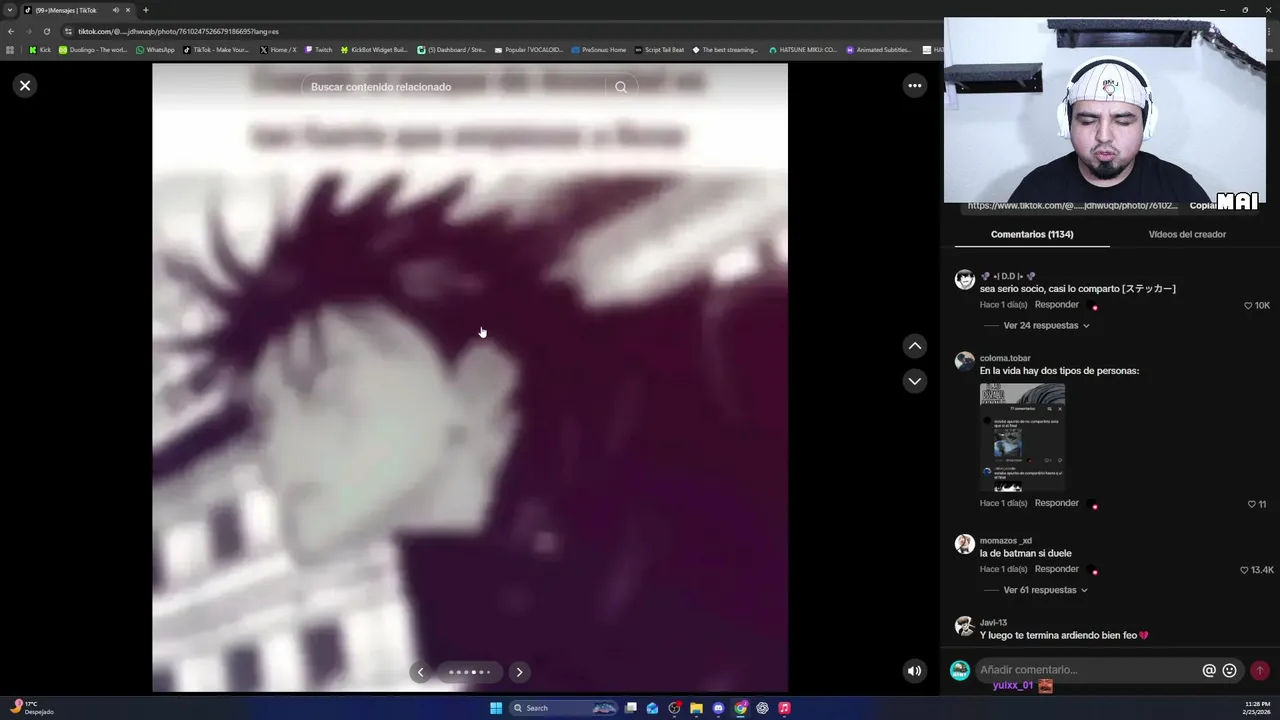Close the TikTok photo viewer with X
The image size is (1280, 720).
25,85
